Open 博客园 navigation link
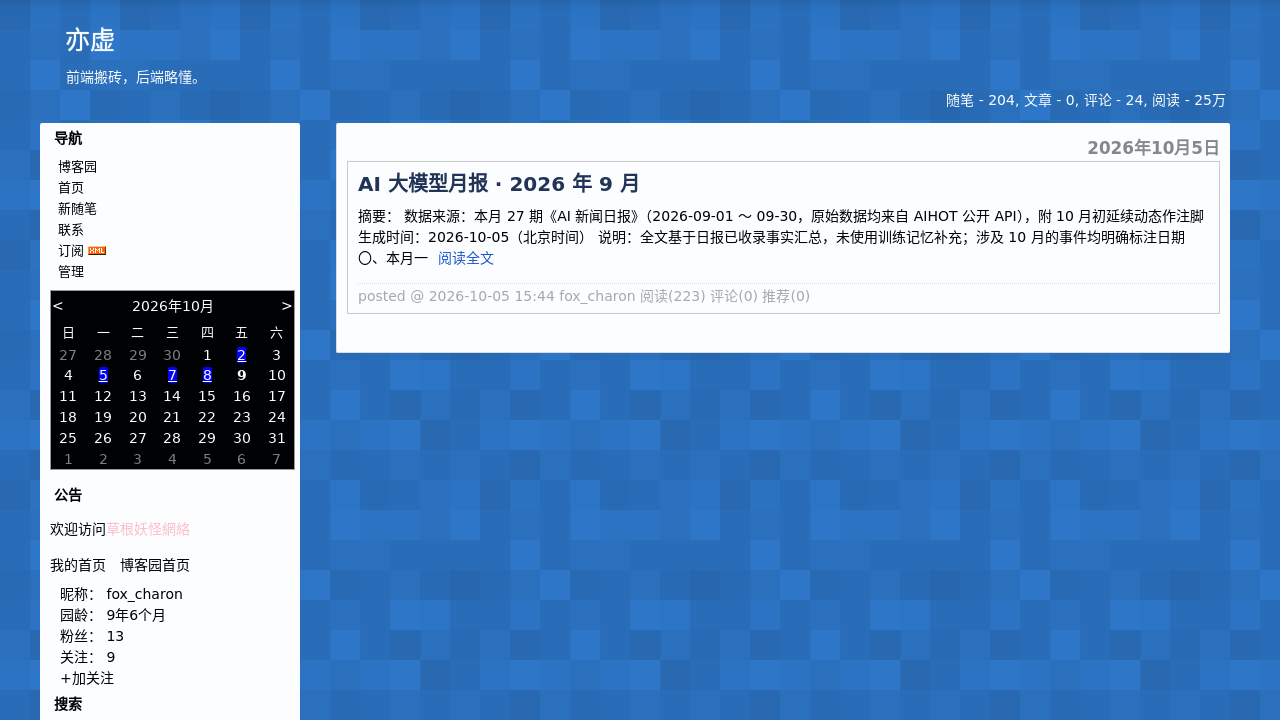This screenshot has height=720, width=1280. (77, 167)
